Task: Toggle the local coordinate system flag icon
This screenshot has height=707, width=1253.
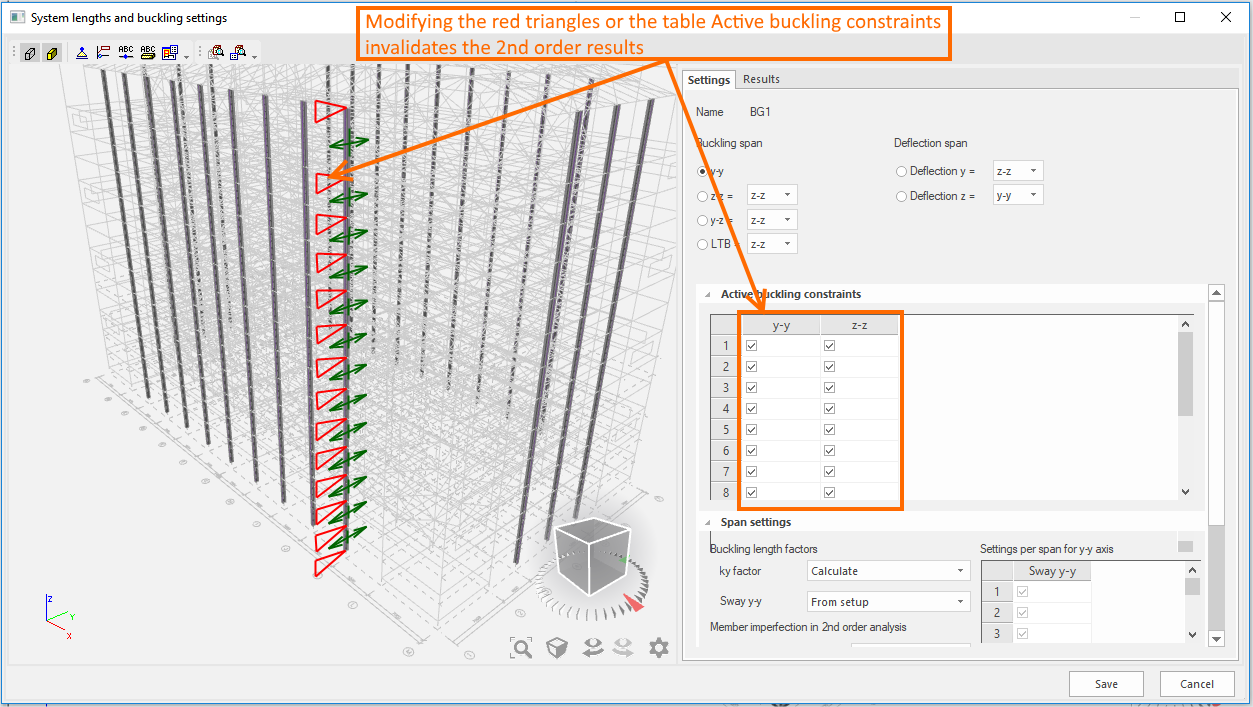Action: tap(103, 53)
